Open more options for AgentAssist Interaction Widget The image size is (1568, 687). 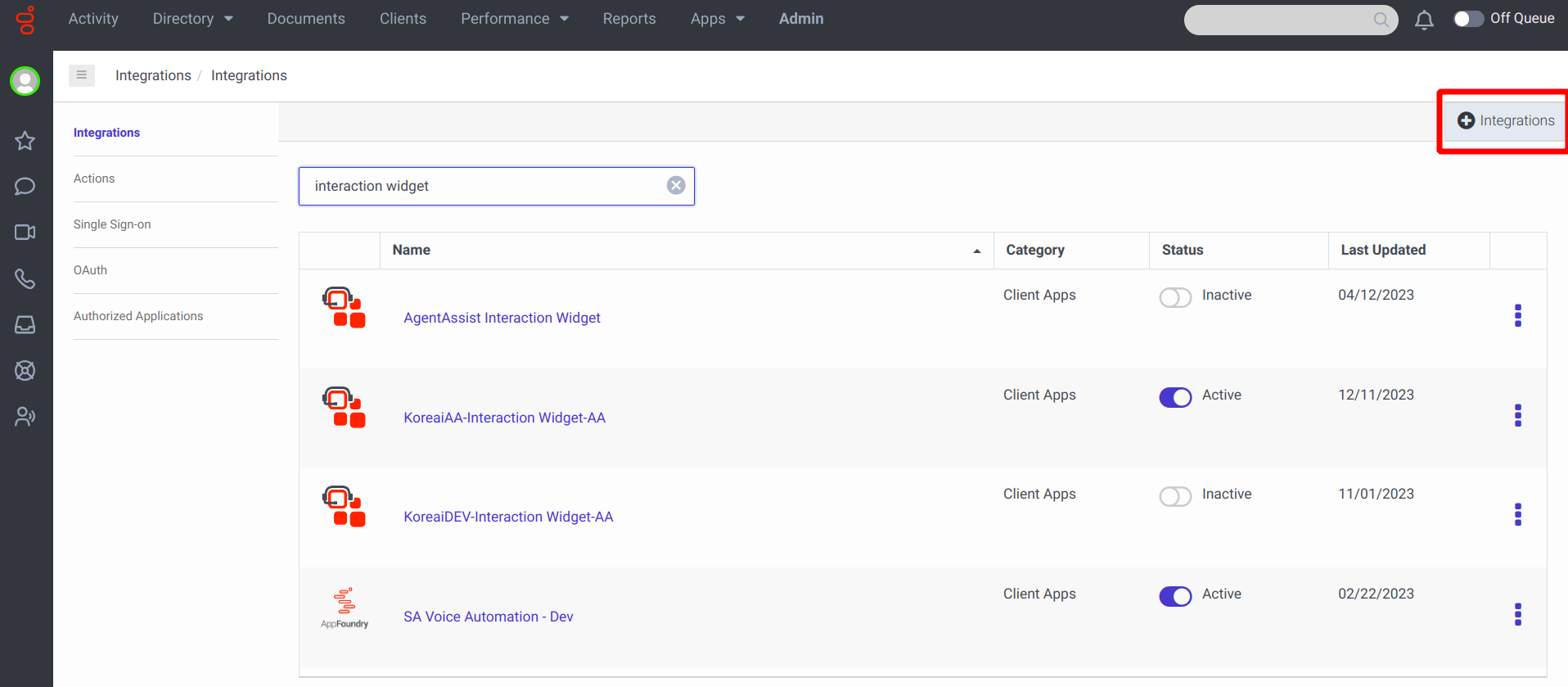tap(1517, 316)
